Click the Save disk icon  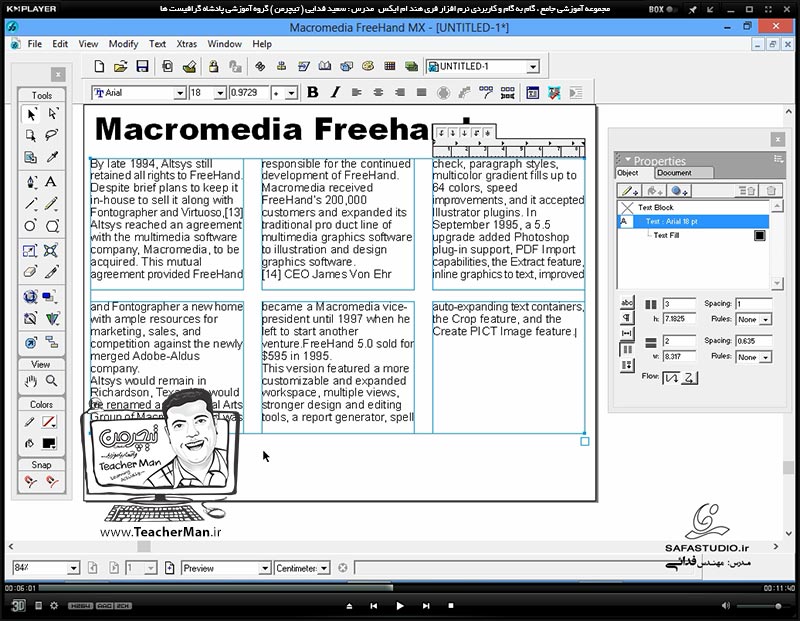142,66
